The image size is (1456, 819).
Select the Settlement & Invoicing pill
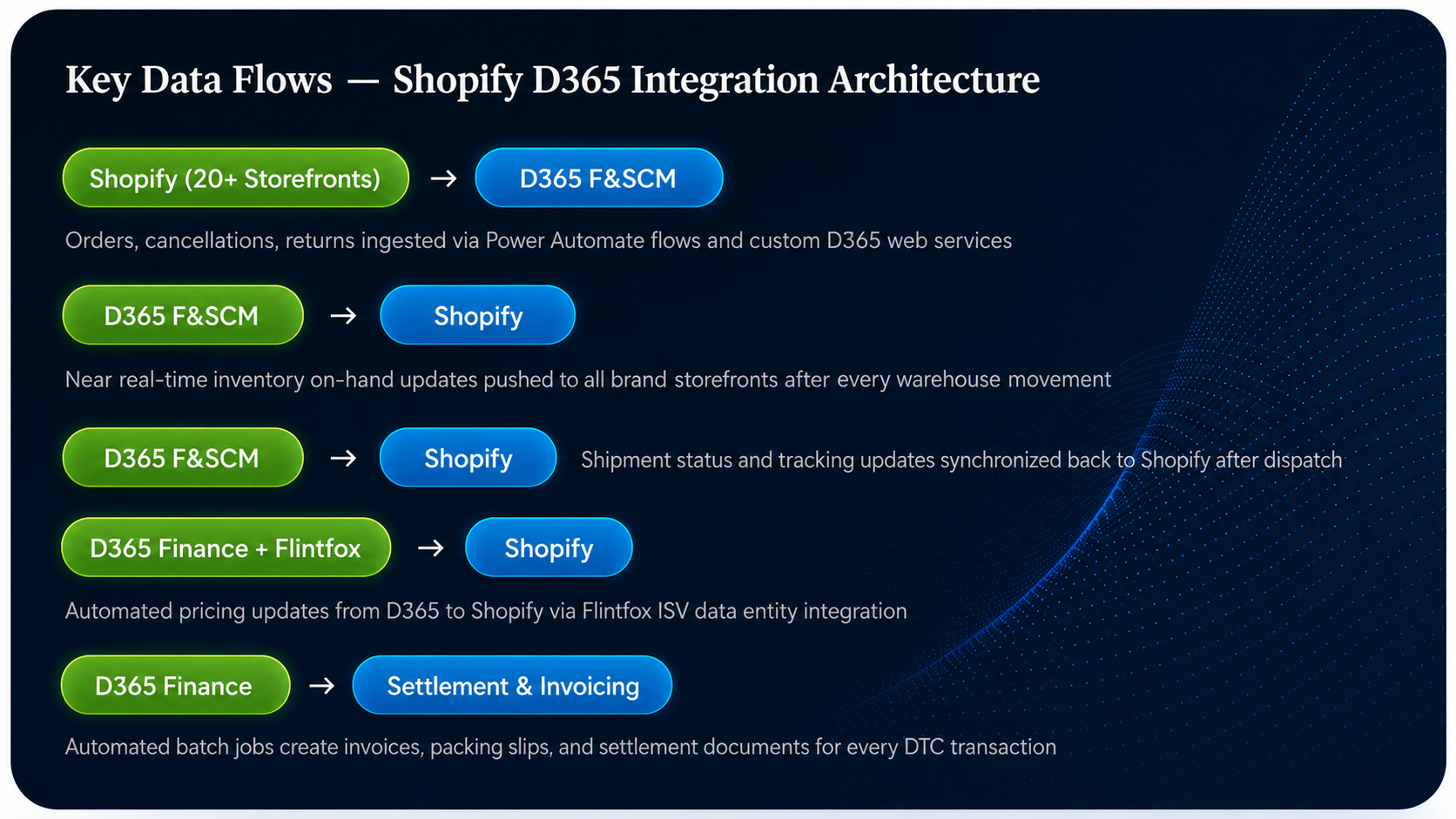(513, 685)
